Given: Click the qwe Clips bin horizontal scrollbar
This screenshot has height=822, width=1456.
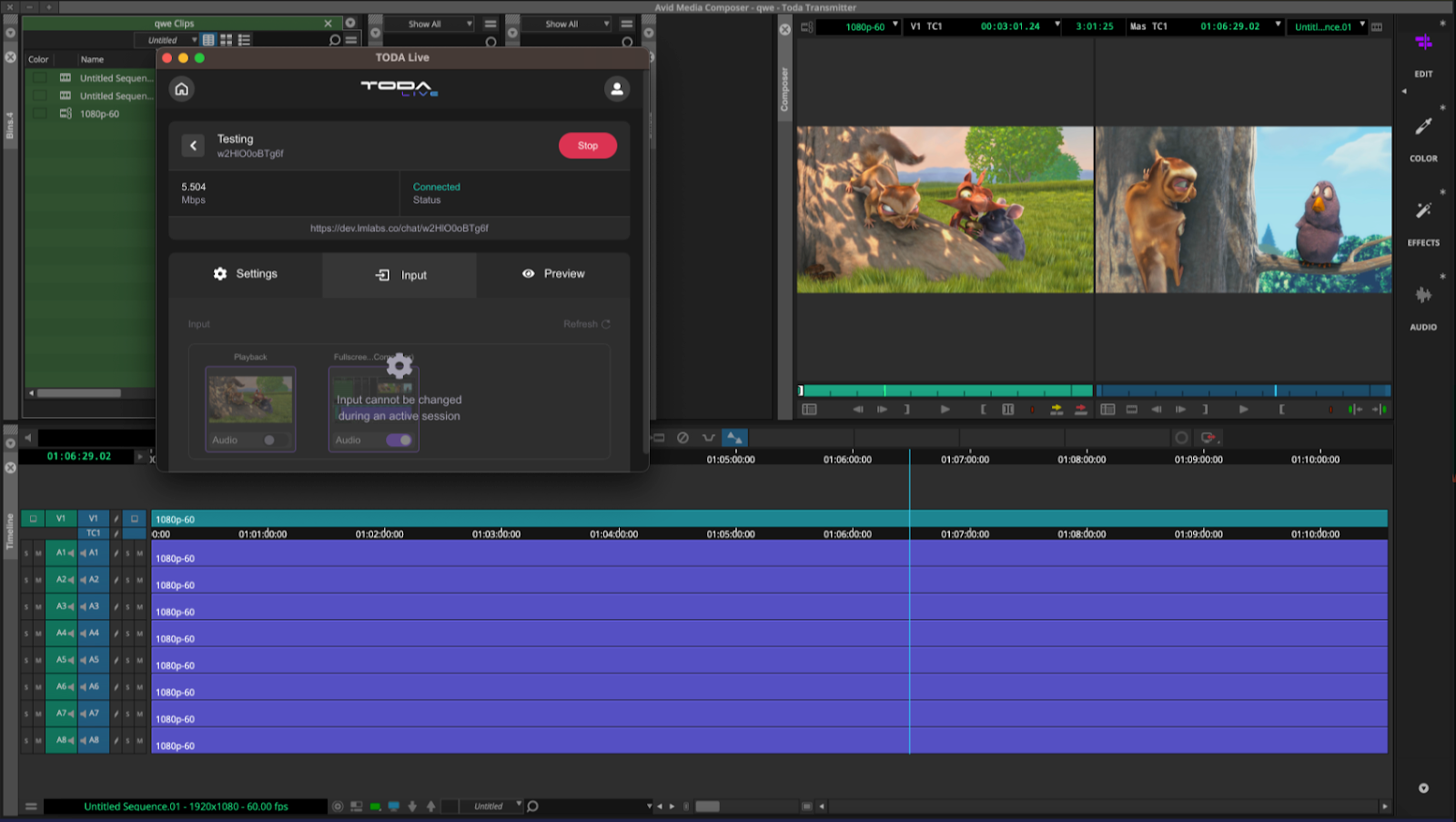Looking at the screenshot, I should click(x=79, y=393).
